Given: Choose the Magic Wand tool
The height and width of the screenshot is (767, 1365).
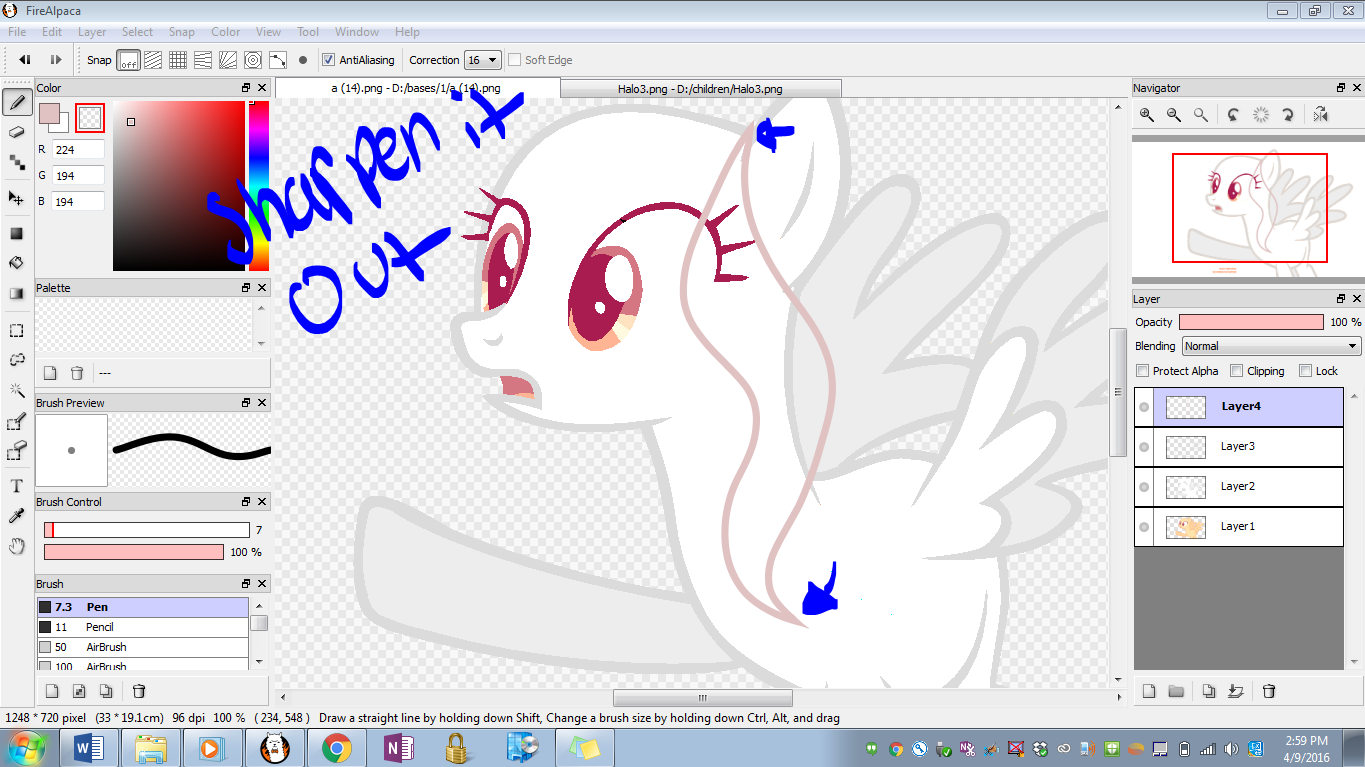Looking at the screenshot, I should [x=16, y=390].
